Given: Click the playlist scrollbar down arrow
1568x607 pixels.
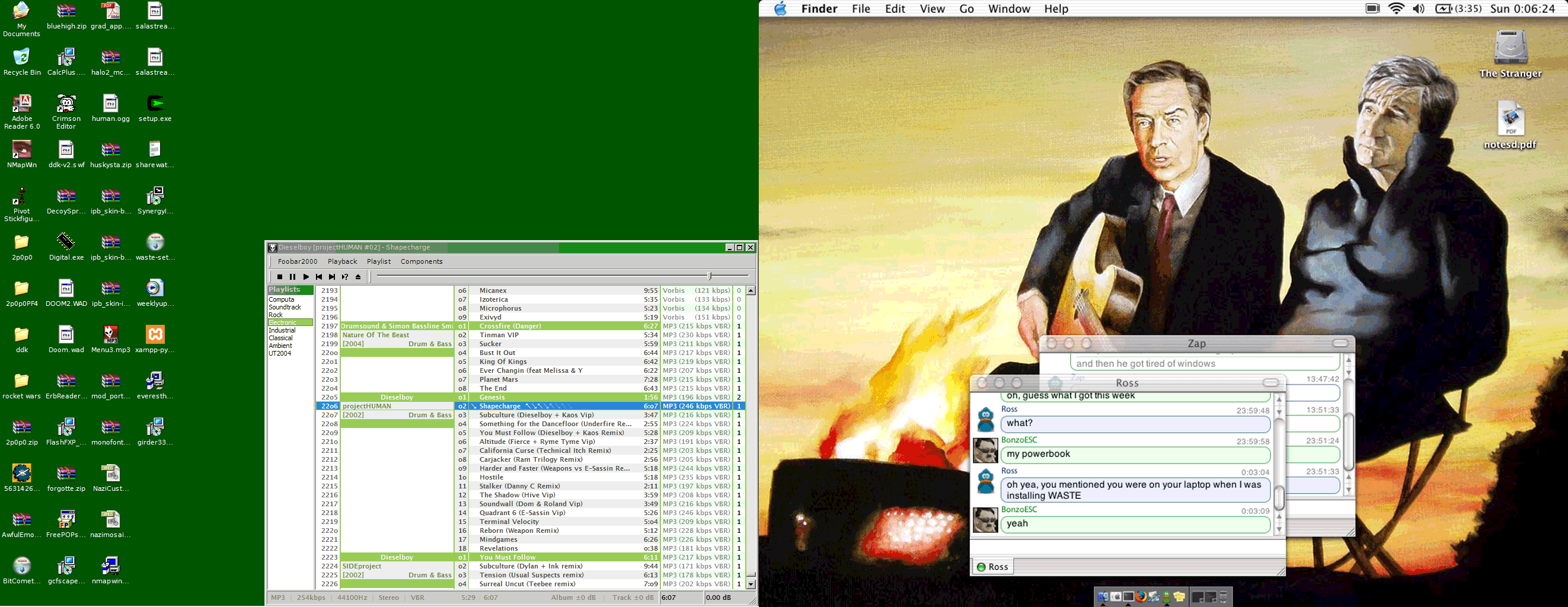Looking at the screenshot, I should pyautogui.click(x=751, y=584).
